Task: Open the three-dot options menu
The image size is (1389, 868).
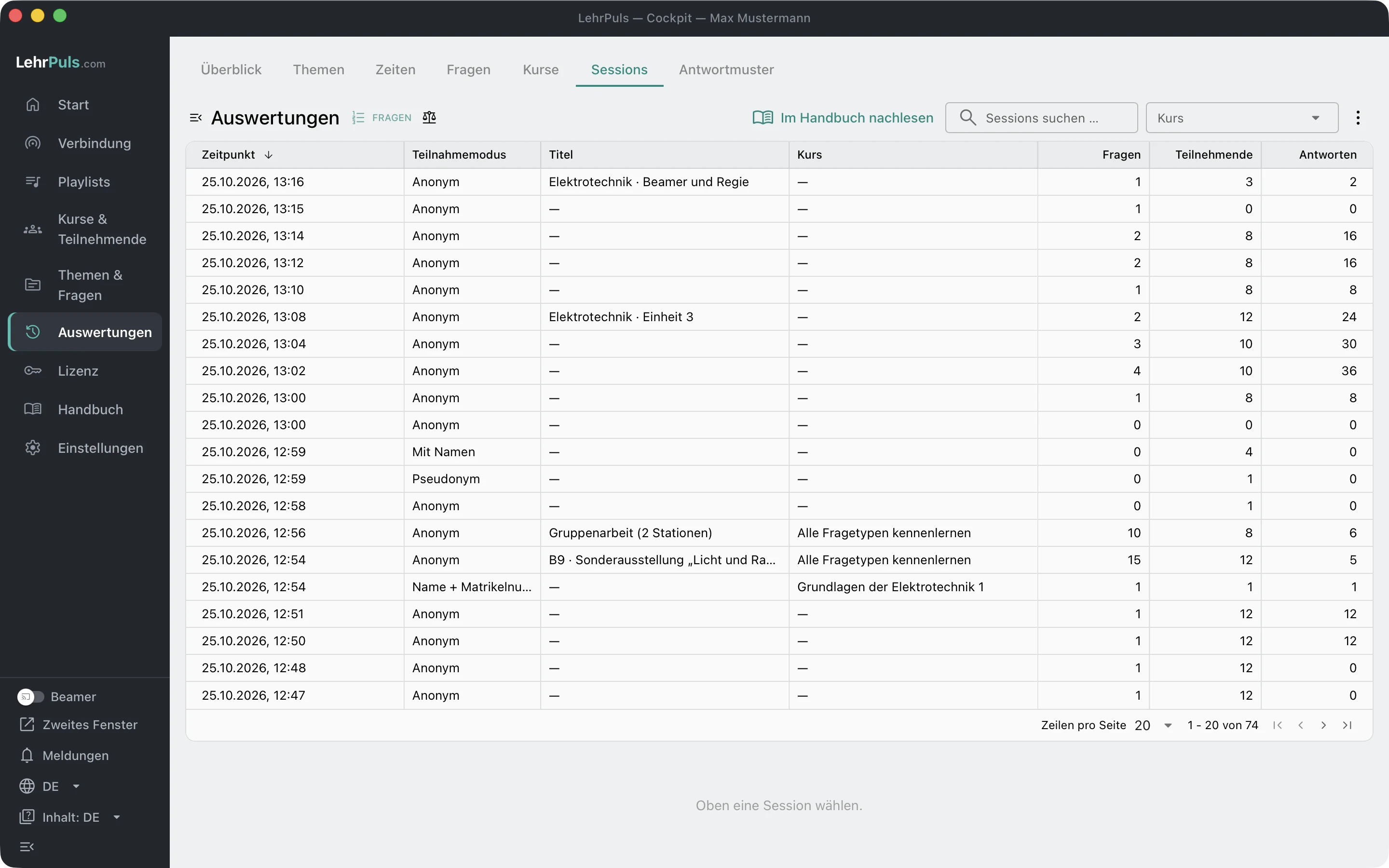Action: [x=1358, y=118]
